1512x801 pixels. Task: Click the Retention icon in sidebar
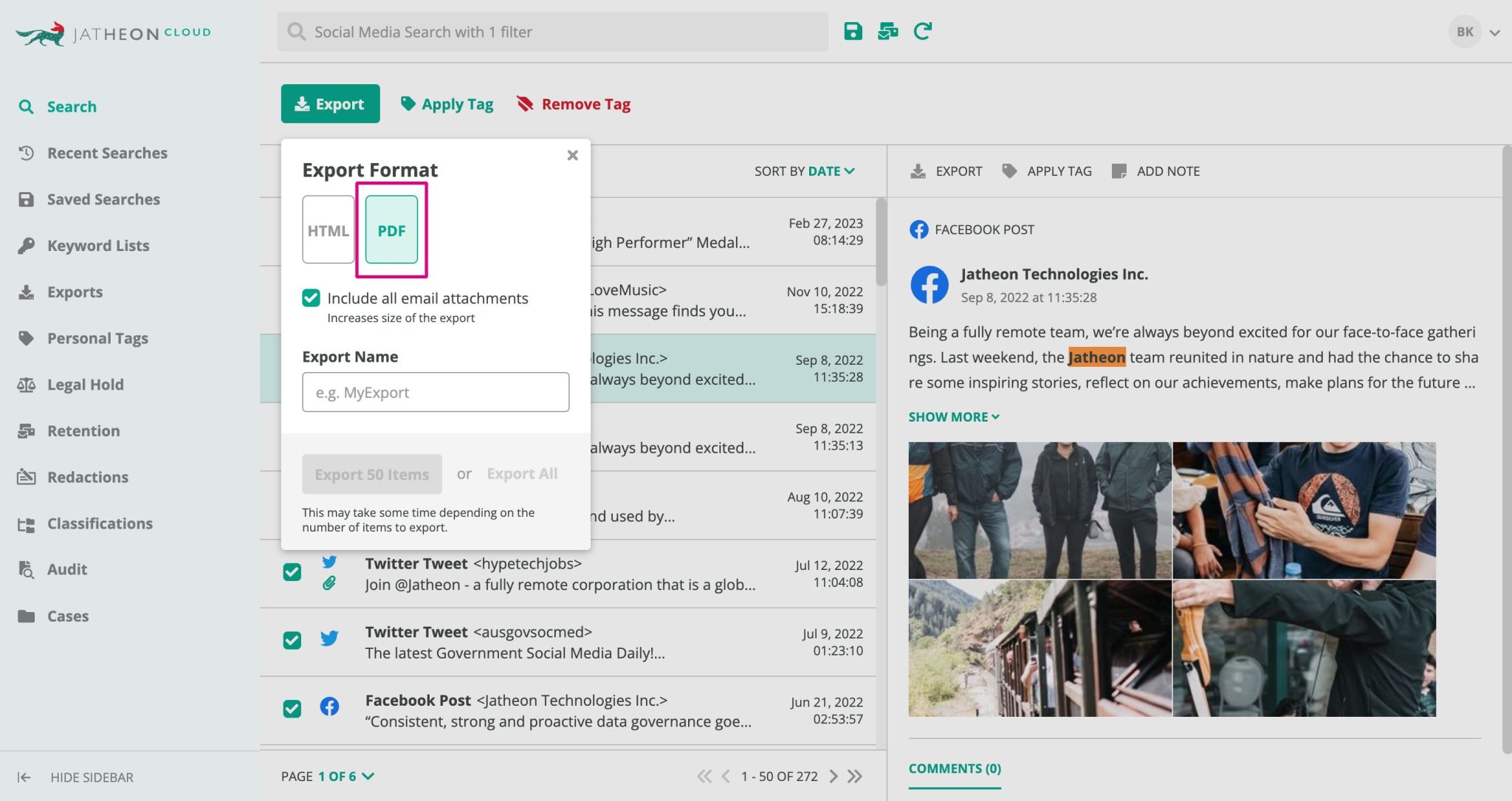coord(26,430)
